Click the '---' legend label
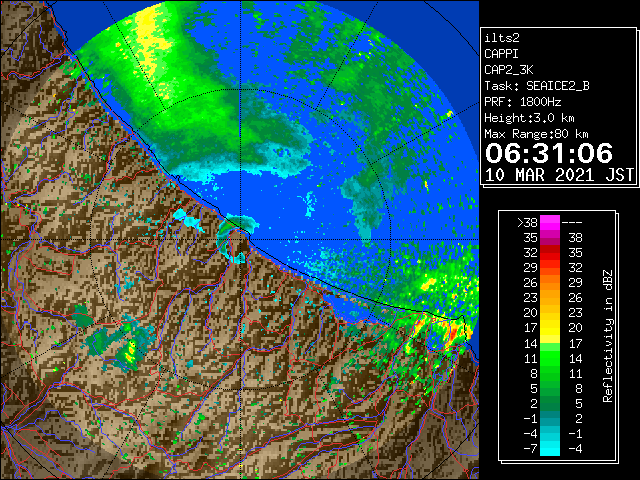The image size is (640, 480). click(572, 223)
